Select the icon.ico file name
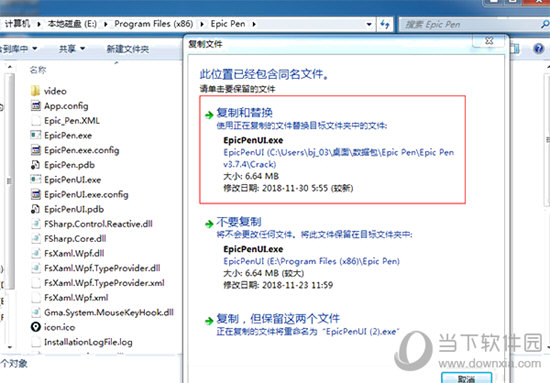The width and height of the screenshot is (550, 383). 59,327
